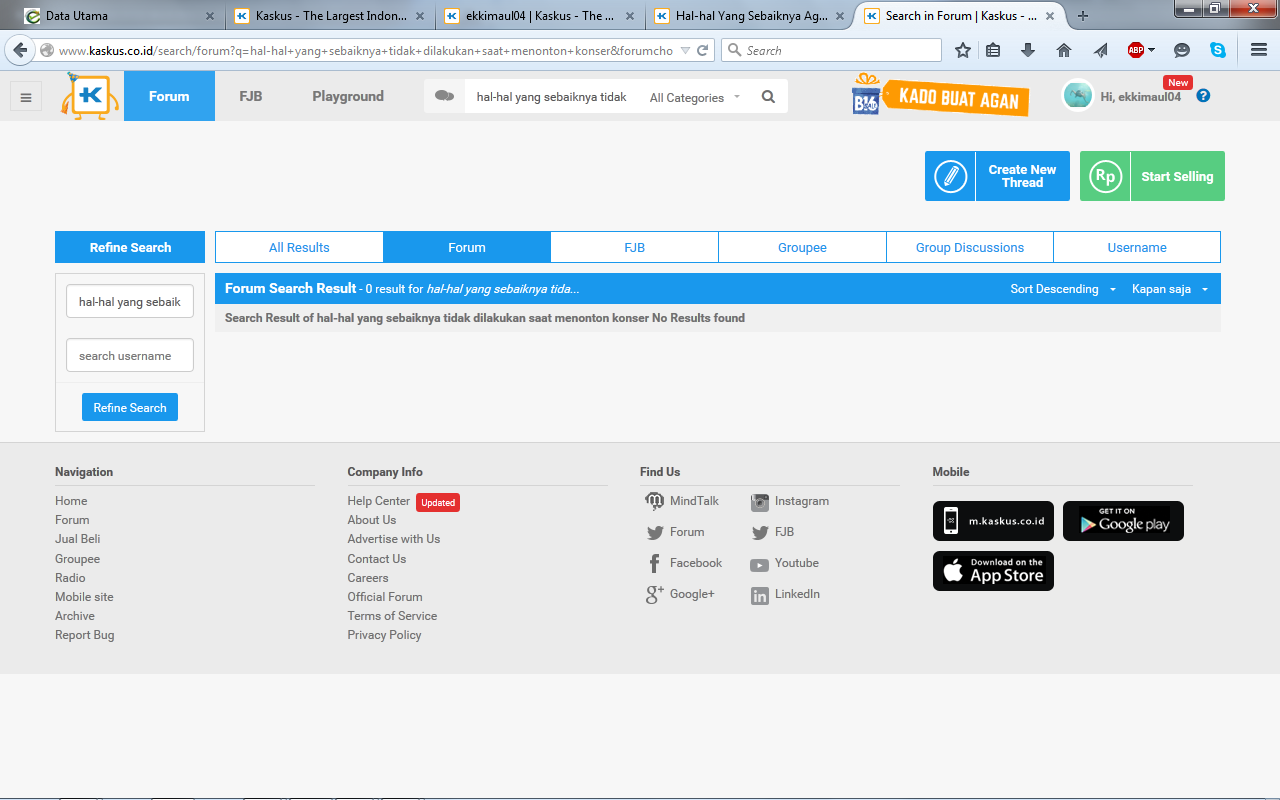Open Adblock Plus dropdown arrow
Image resolution: width=1280 pixels, height=800 pixels.
click(1151, 50)
